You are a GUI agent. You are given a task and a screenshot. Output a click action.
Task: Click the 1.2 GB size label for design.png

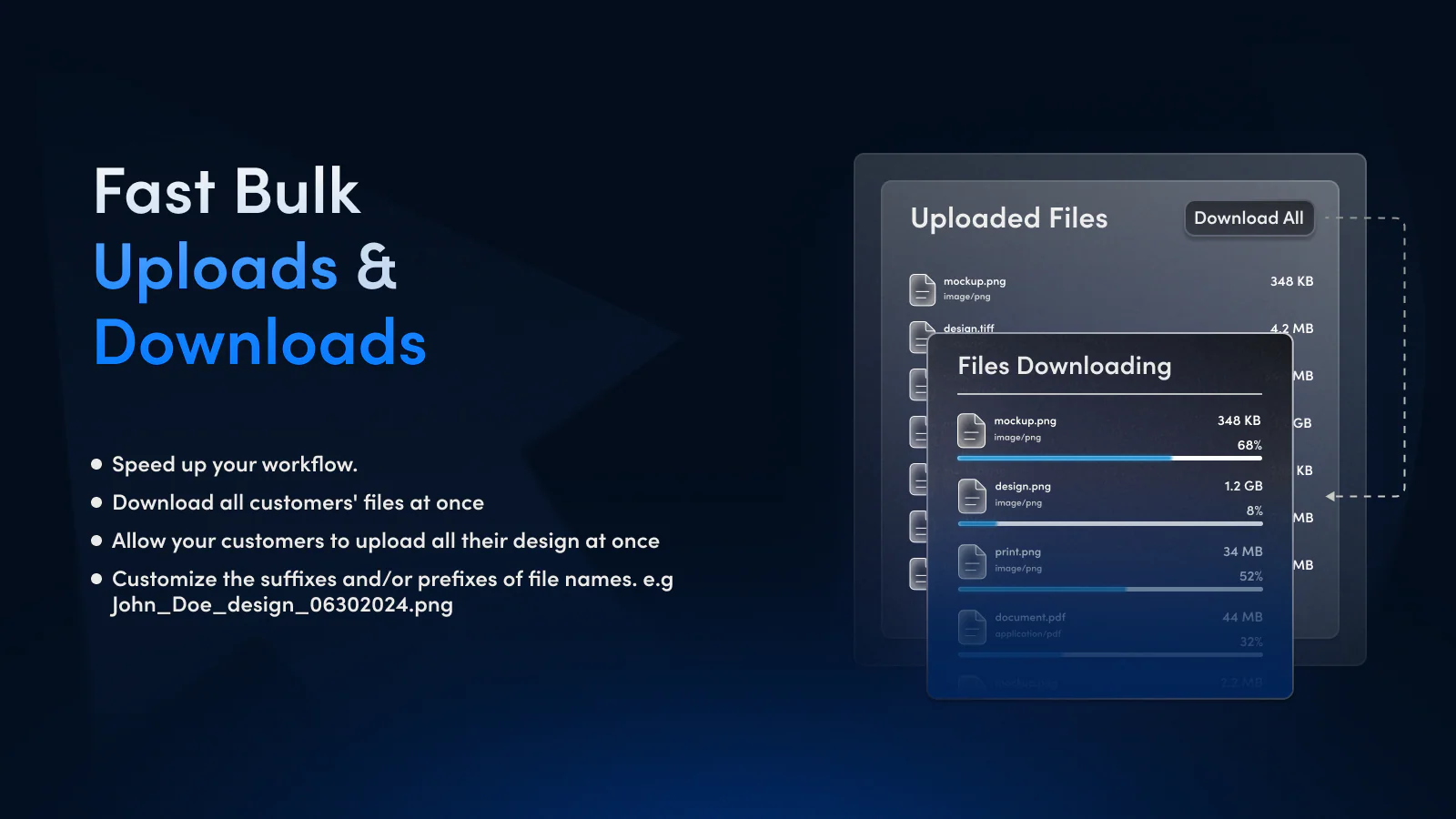pos(1242,487)
